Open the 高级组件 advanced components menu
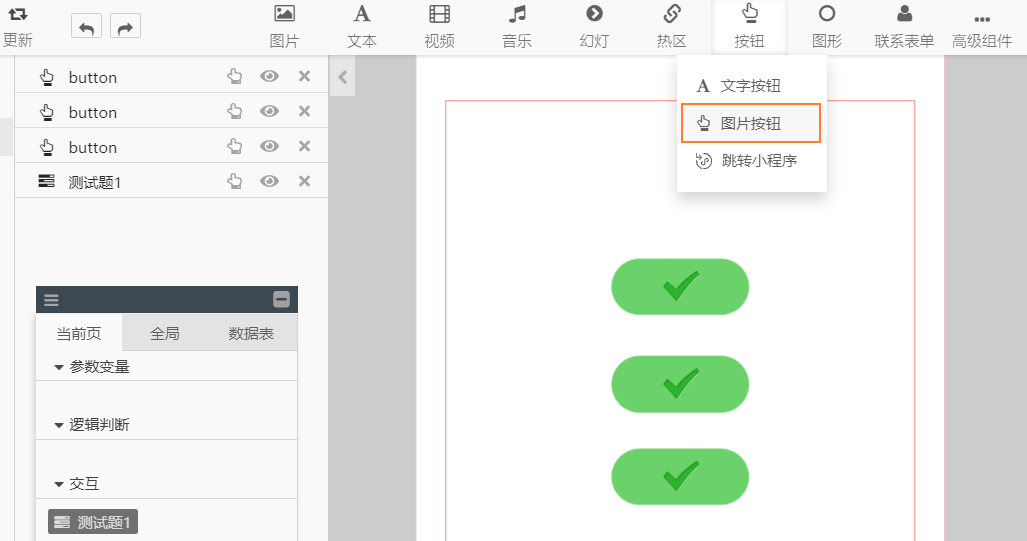The height and width of the screenshot is (541, 1027). pos(982,27)
